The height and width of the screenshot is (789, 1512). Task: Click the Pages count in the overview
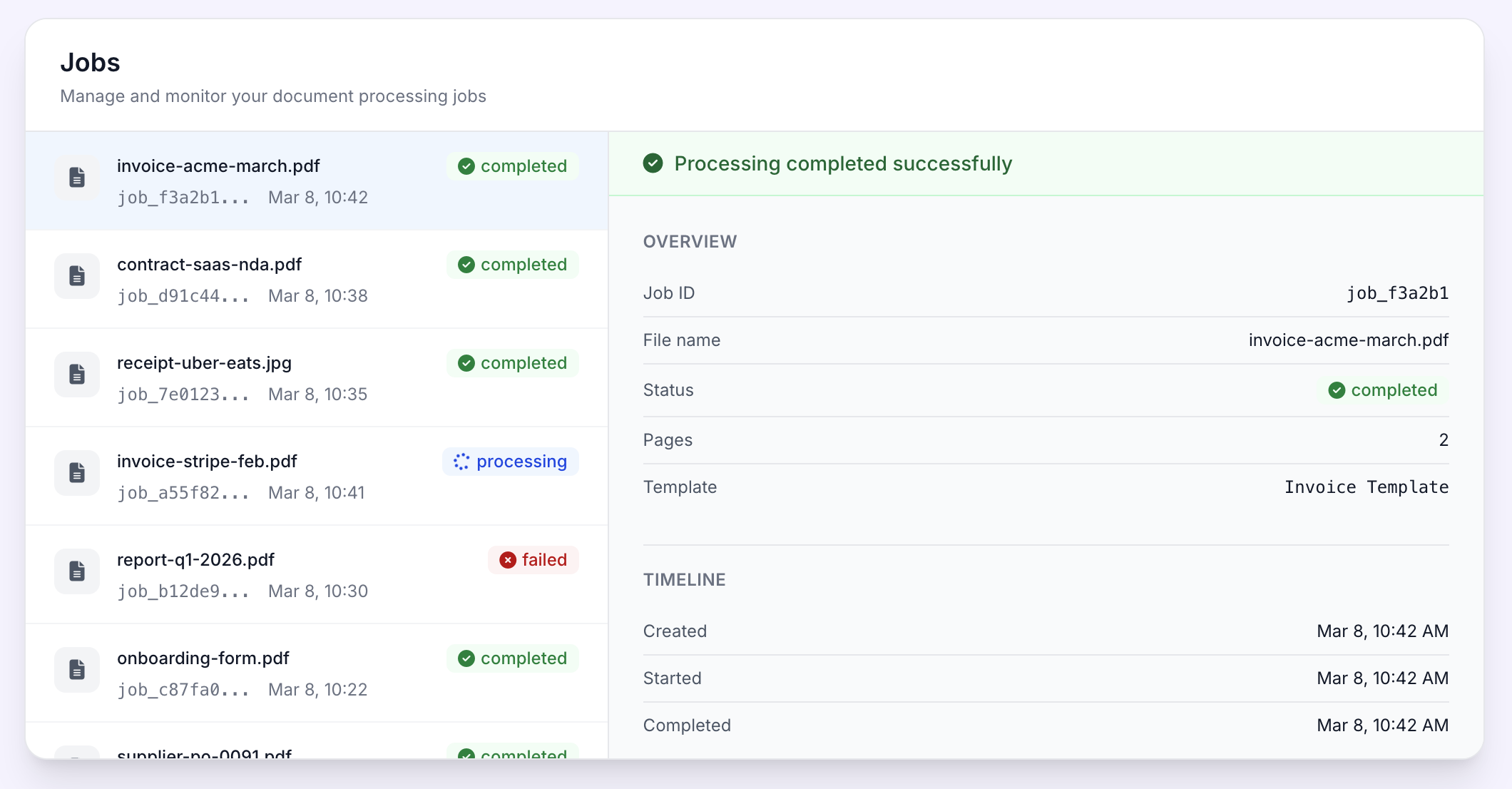pyautogui.click(x=1444, y=439)
